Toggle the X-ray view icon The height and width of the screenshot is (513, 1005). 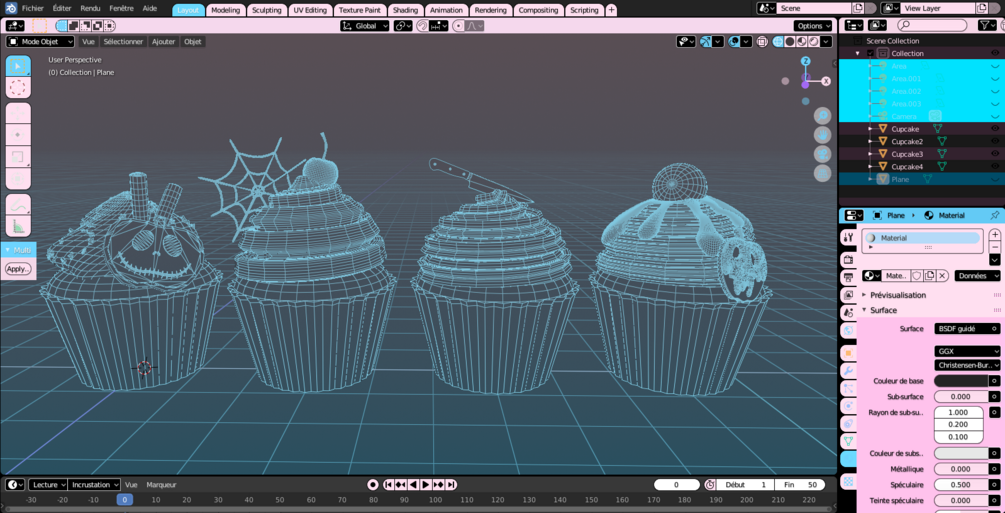tap(762, 42)
